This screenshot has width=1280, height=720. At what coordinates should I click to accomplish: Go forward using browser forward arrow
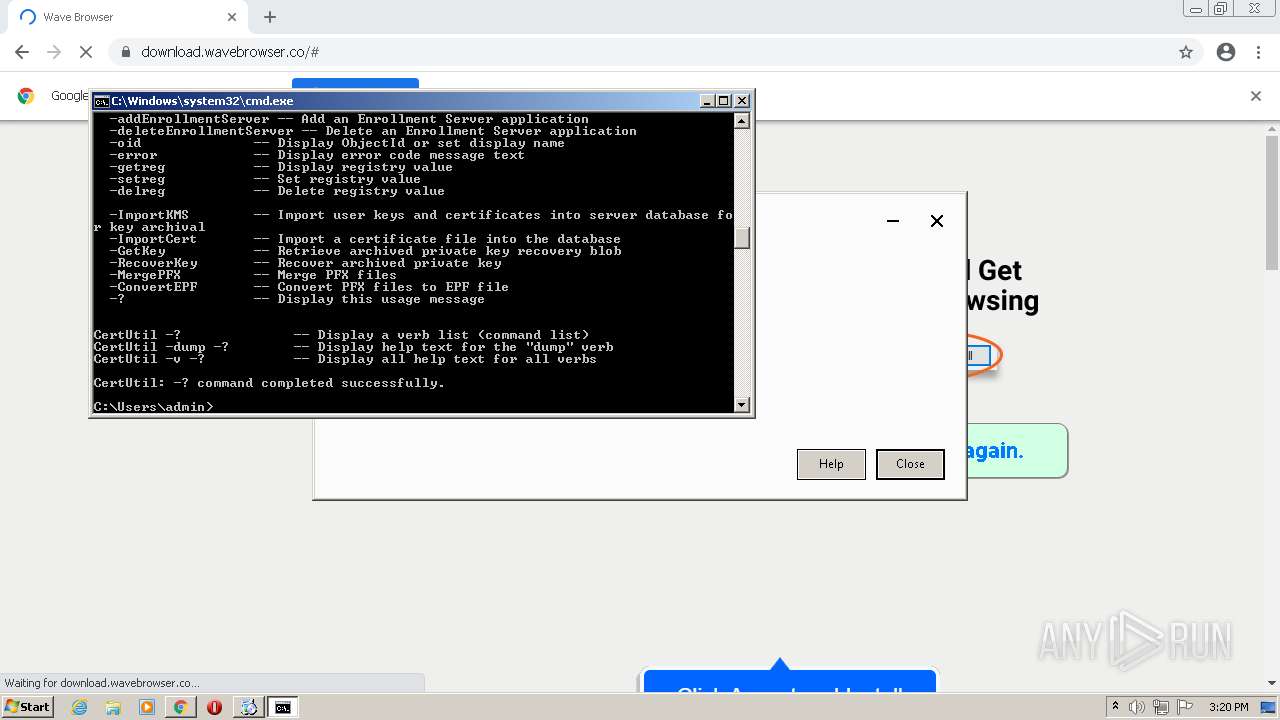point(54,52)
